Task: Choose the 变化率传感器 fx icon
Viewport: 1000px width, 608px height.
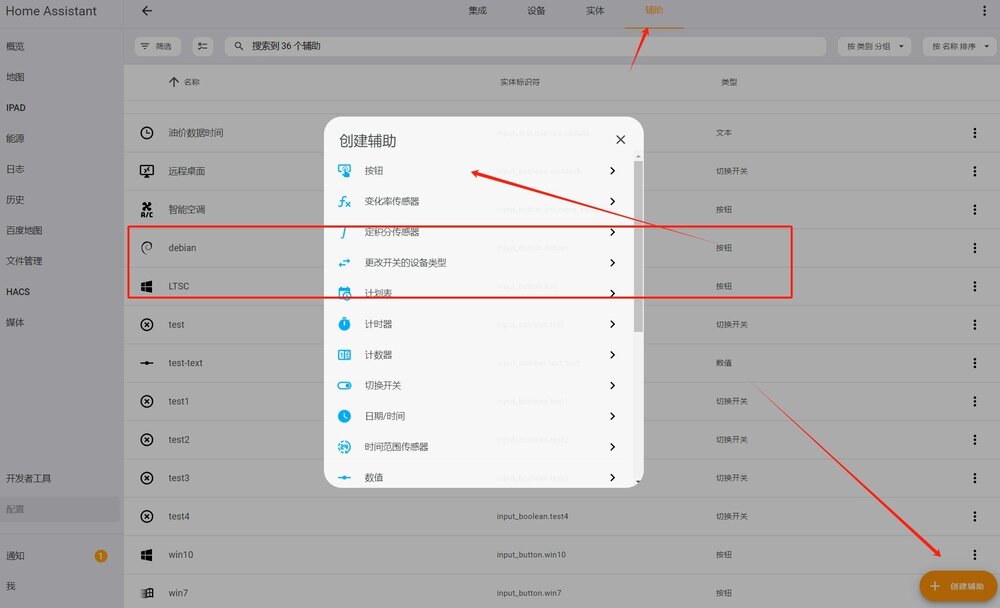Action: (344, 201)
